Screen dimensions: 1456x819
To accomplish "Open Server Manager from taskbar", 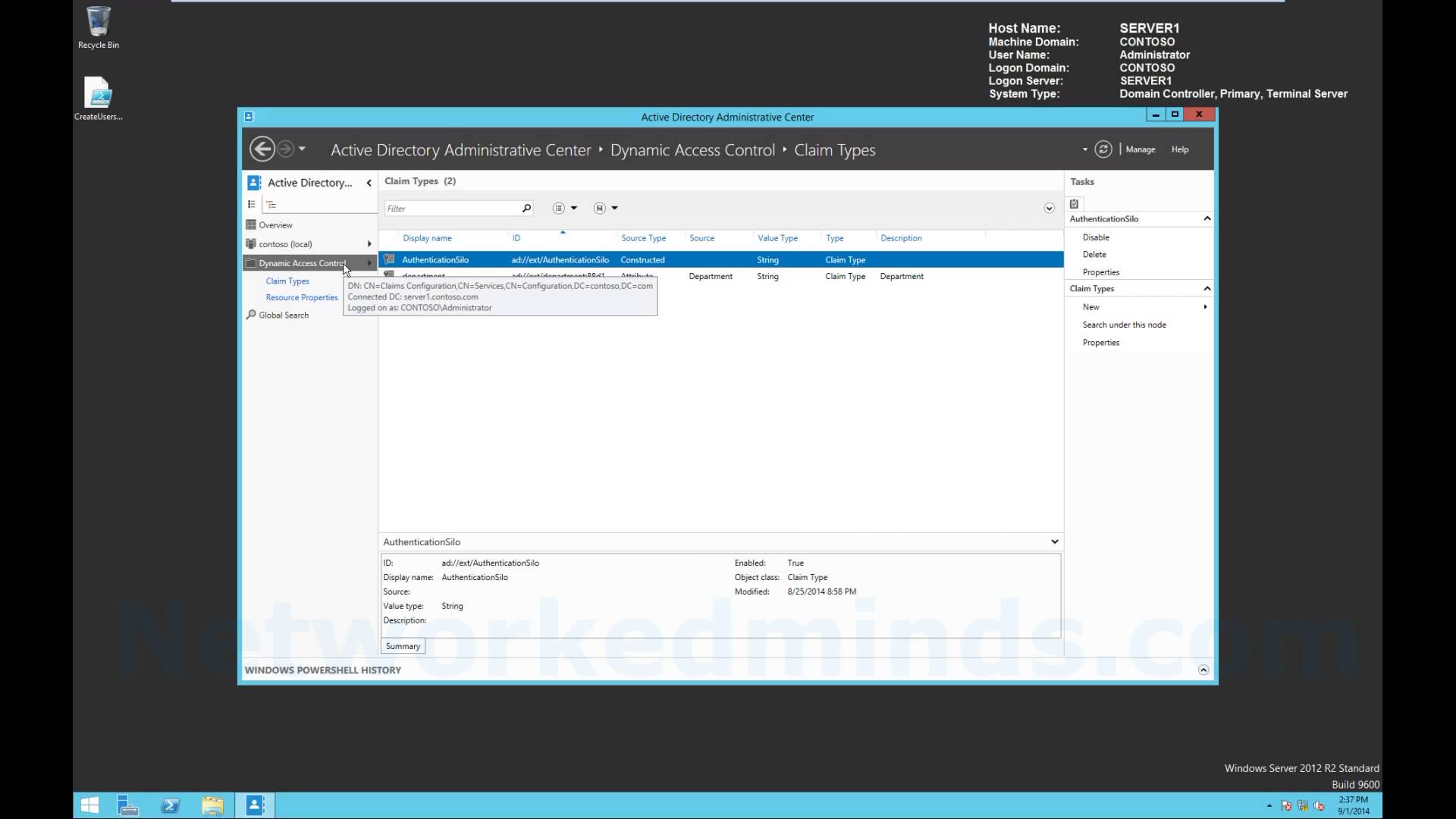I will [128, 805].
